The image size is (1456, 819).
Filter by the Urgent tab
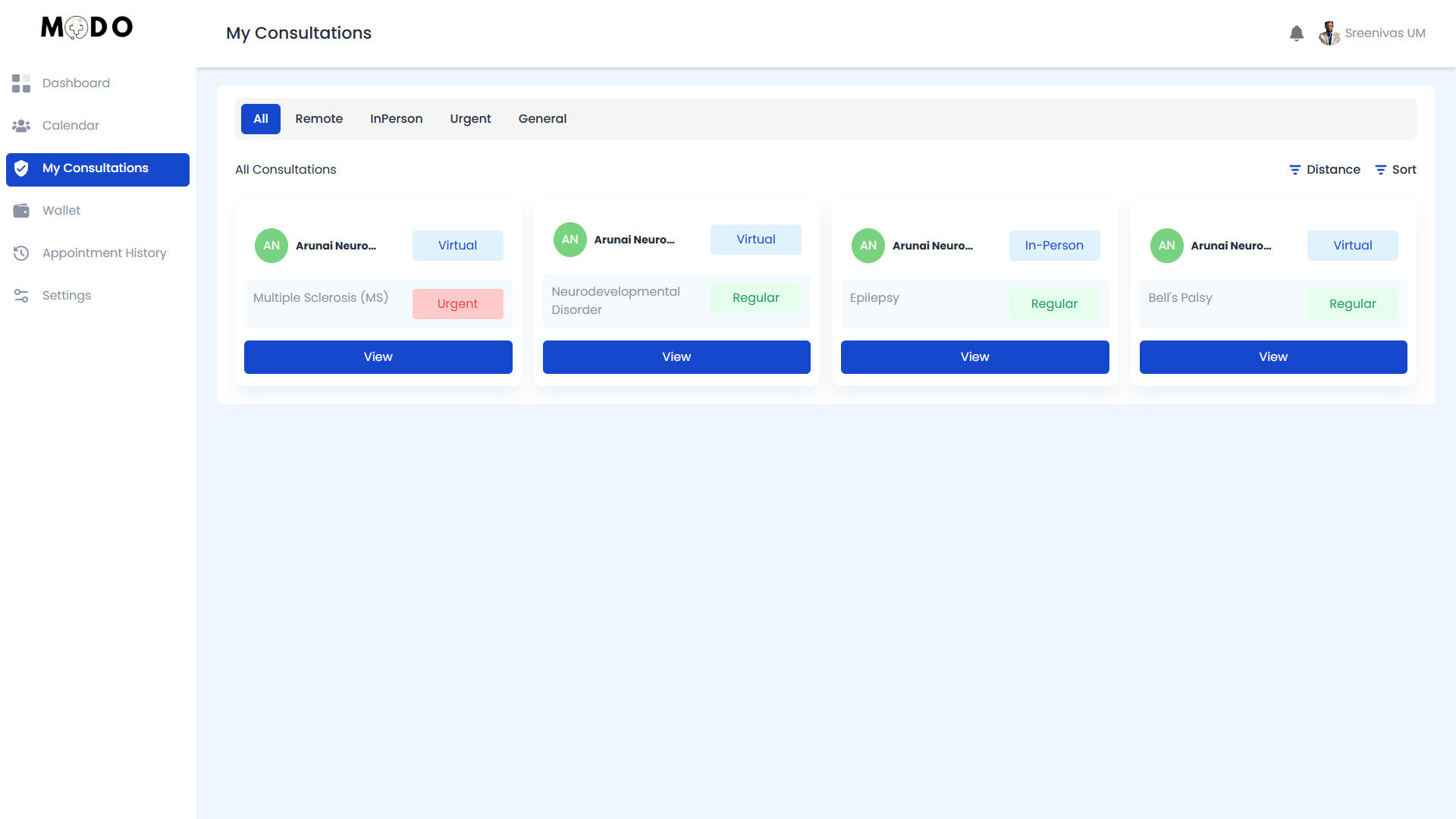(470, 119)
